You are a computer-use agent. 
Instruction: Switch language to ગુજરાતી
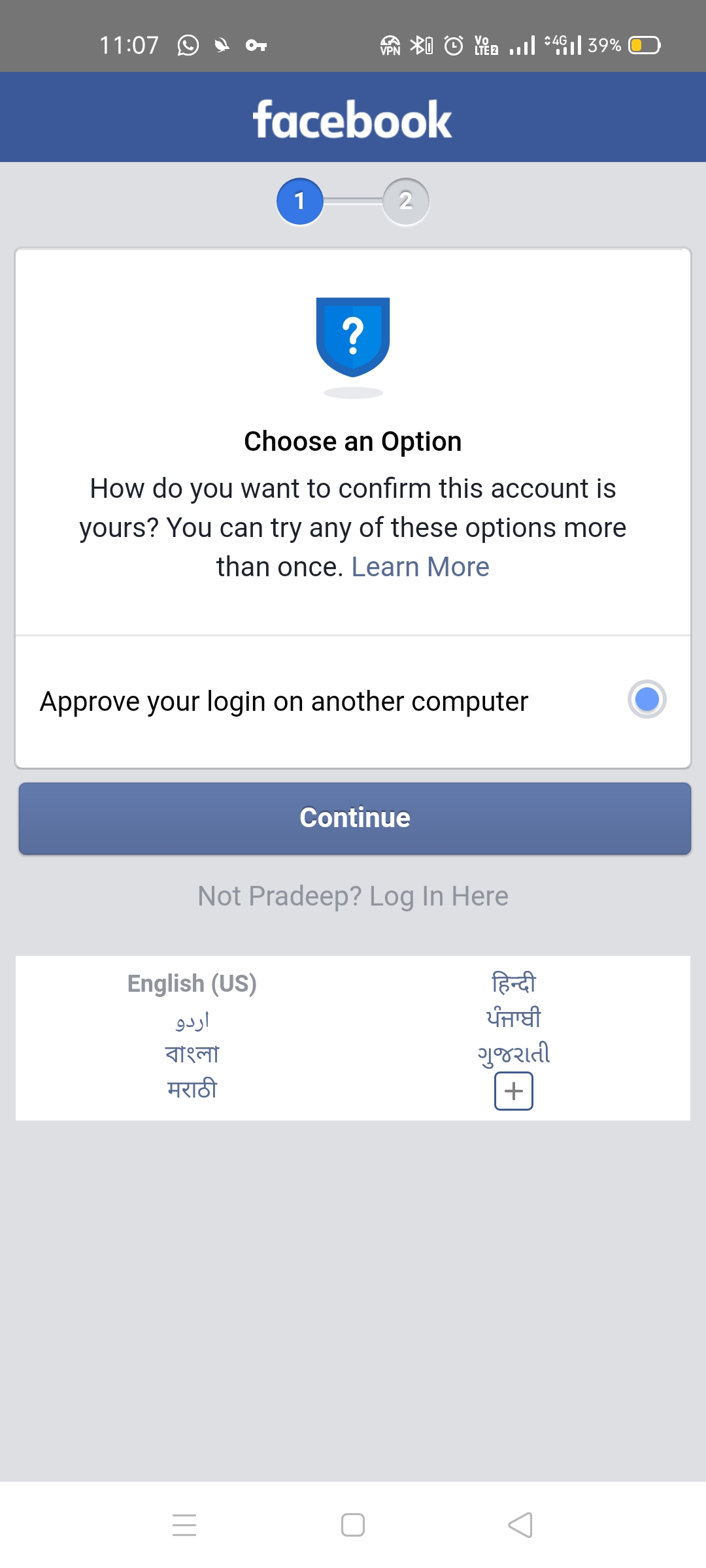click(514, 1054)
